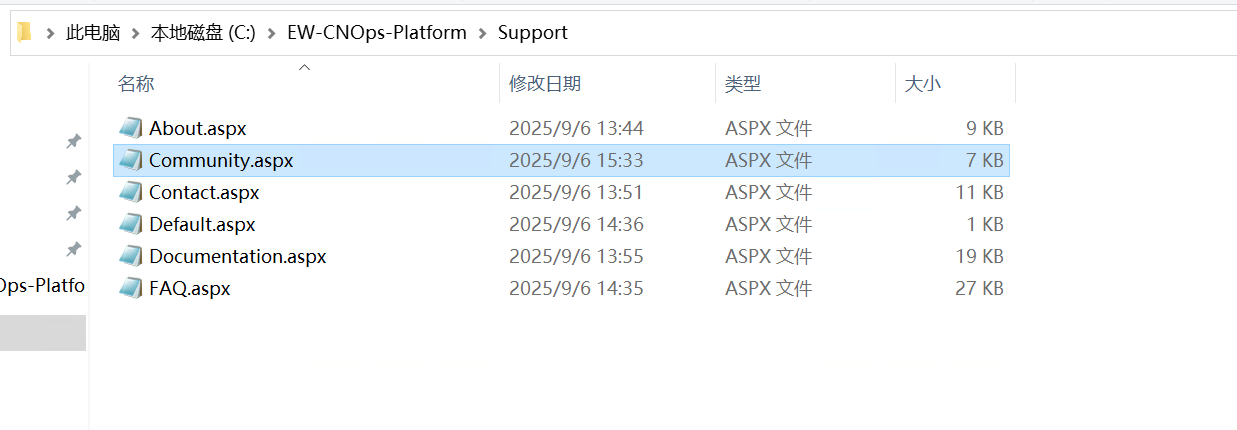Sort by the 大小 column header
The image size is (1237, 430).
coord(922,84)
